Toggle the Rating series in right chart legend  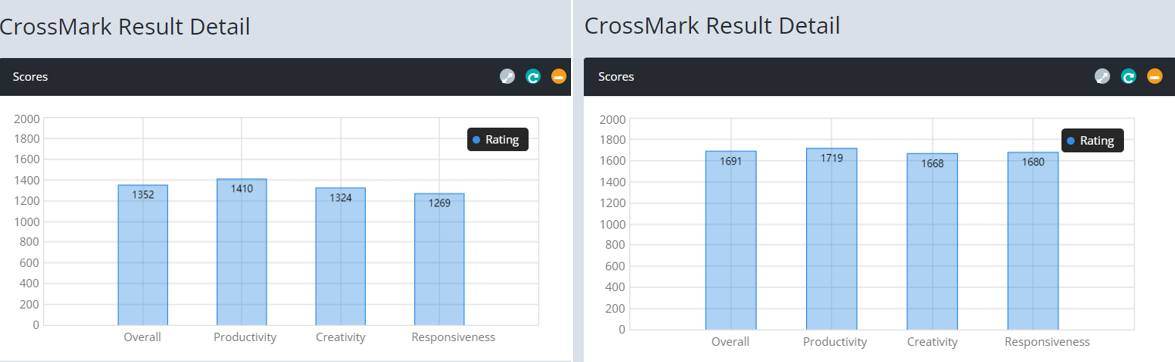pos(1093,140)
